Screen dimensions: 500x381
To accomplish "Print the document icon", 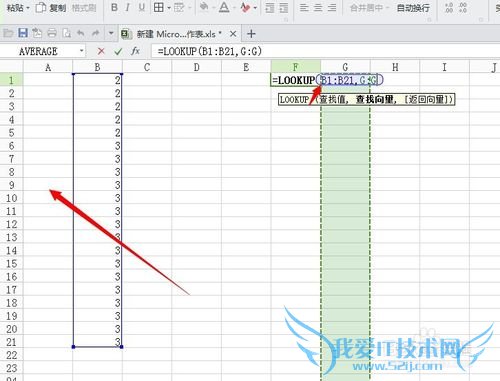I will click(52, 33).
